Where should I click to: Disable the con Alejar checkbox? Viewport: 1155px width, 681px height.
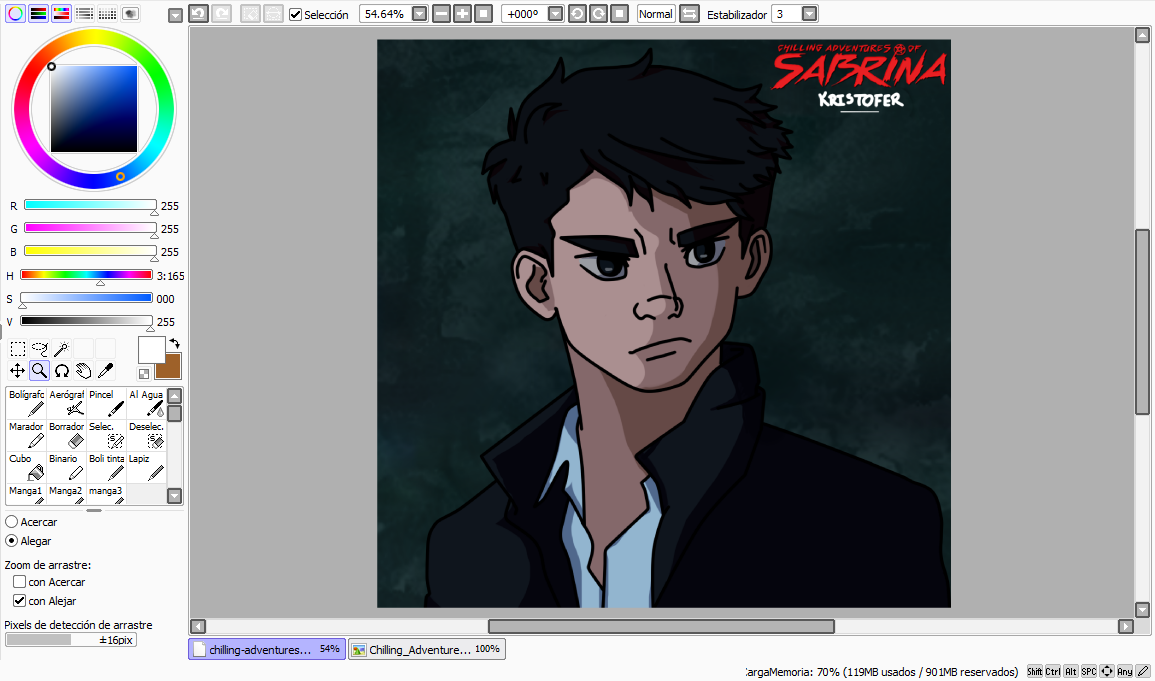tap(20, 601)
